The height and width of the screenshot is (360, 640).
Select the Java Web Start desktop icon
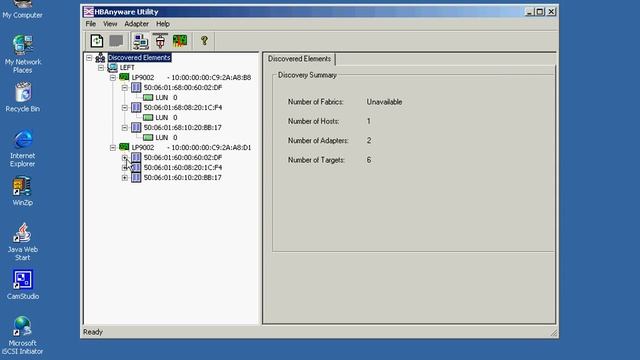[x=22, y=242]
